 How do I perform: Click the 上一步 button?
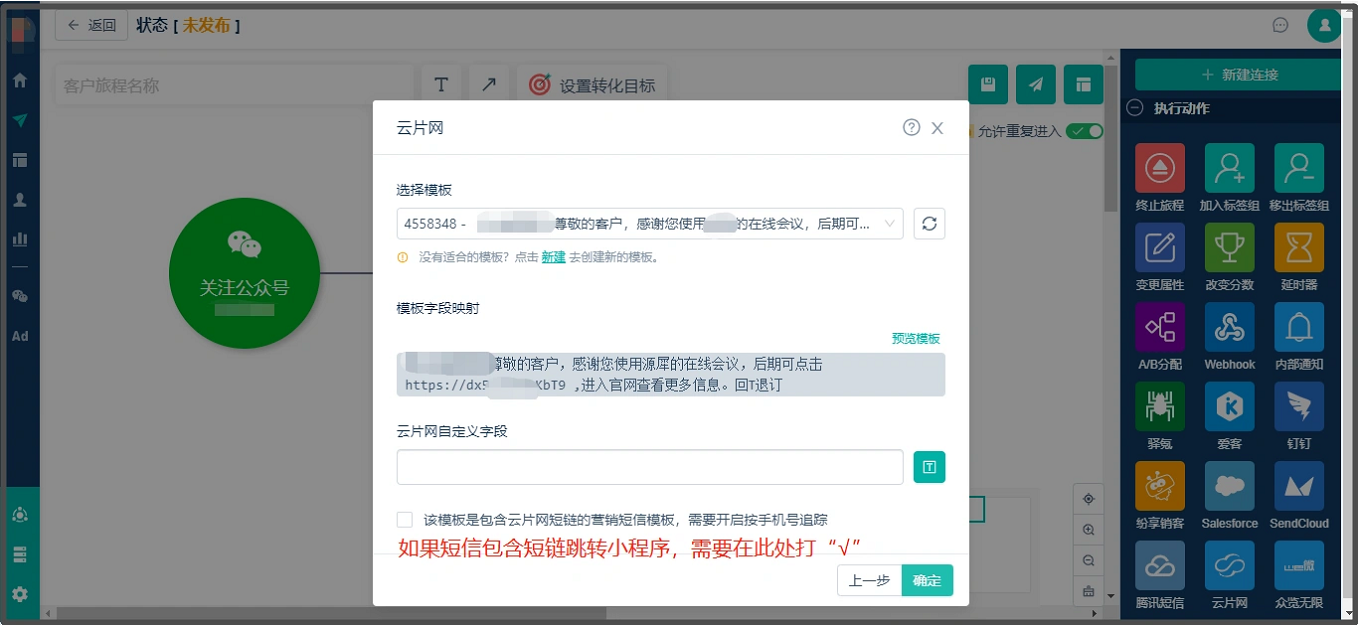[869, 580]
